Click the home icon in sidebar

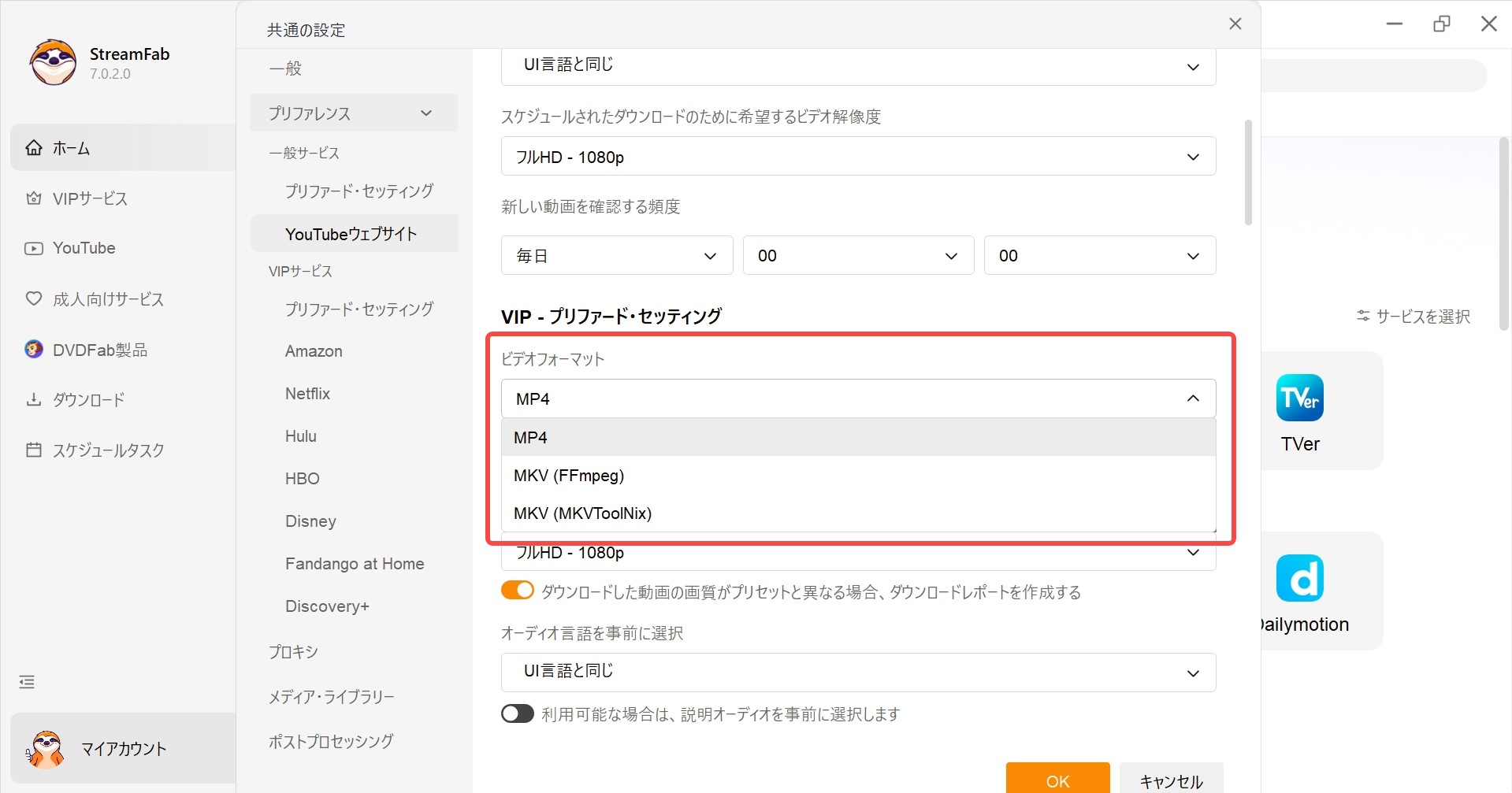point(34,147)
